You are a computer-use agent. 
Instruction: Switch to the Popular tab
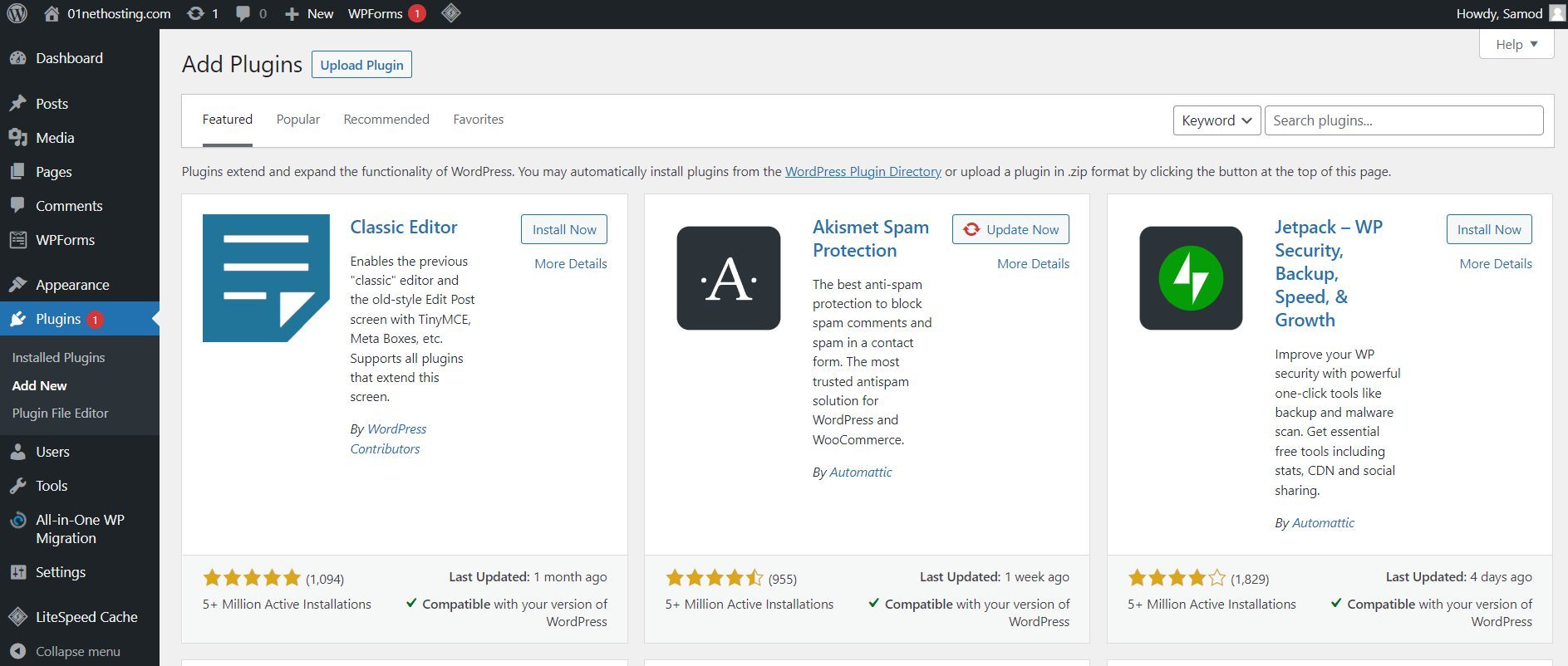(298, 120)
